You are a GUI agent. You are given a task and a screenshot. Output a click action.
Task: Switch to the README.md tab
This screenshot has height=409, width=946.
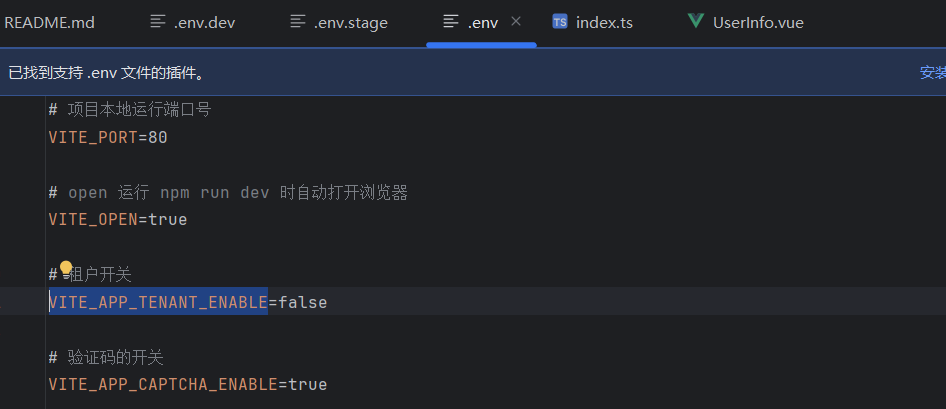[49, 22]
